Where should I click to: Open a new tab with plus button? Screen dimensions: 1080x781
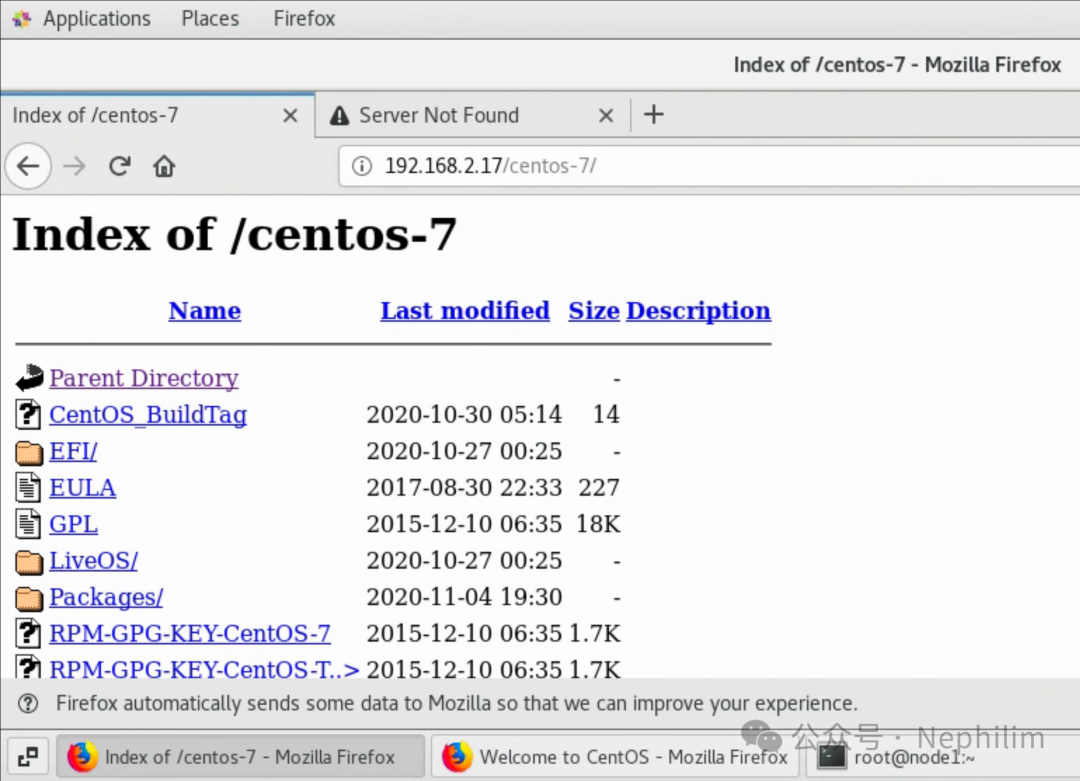coord(654,115)
